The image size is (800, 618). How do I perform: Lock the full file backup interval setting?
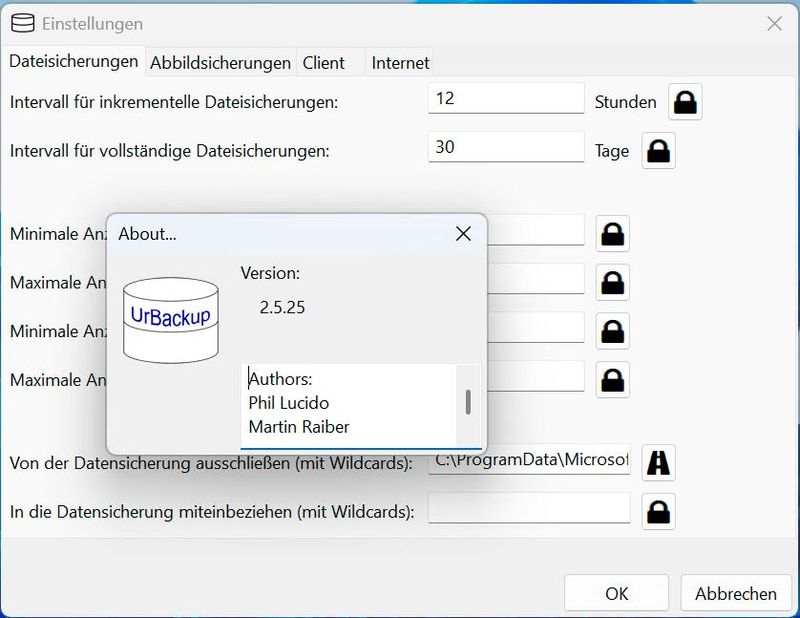[658, 151]
